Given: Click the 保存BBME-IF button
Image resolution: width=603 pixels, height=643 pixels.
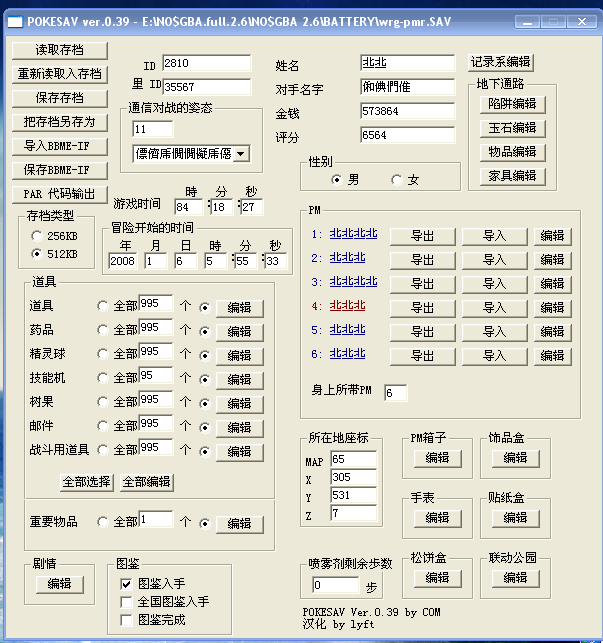Looking at the screenshot, I should [x=60, y=170].
